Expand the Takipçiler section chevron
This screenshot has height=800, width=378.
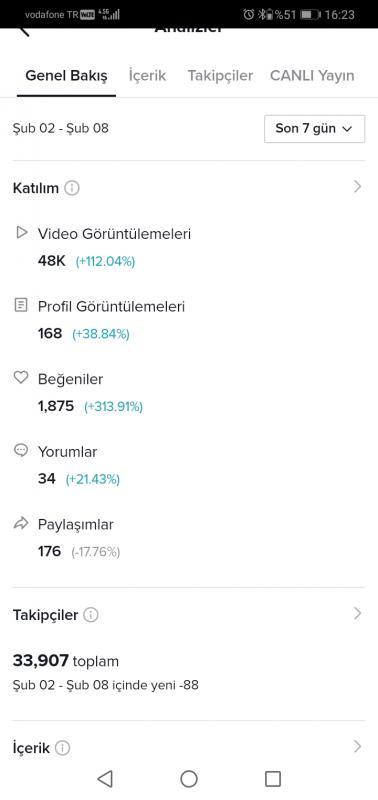[x=357, y=614]
